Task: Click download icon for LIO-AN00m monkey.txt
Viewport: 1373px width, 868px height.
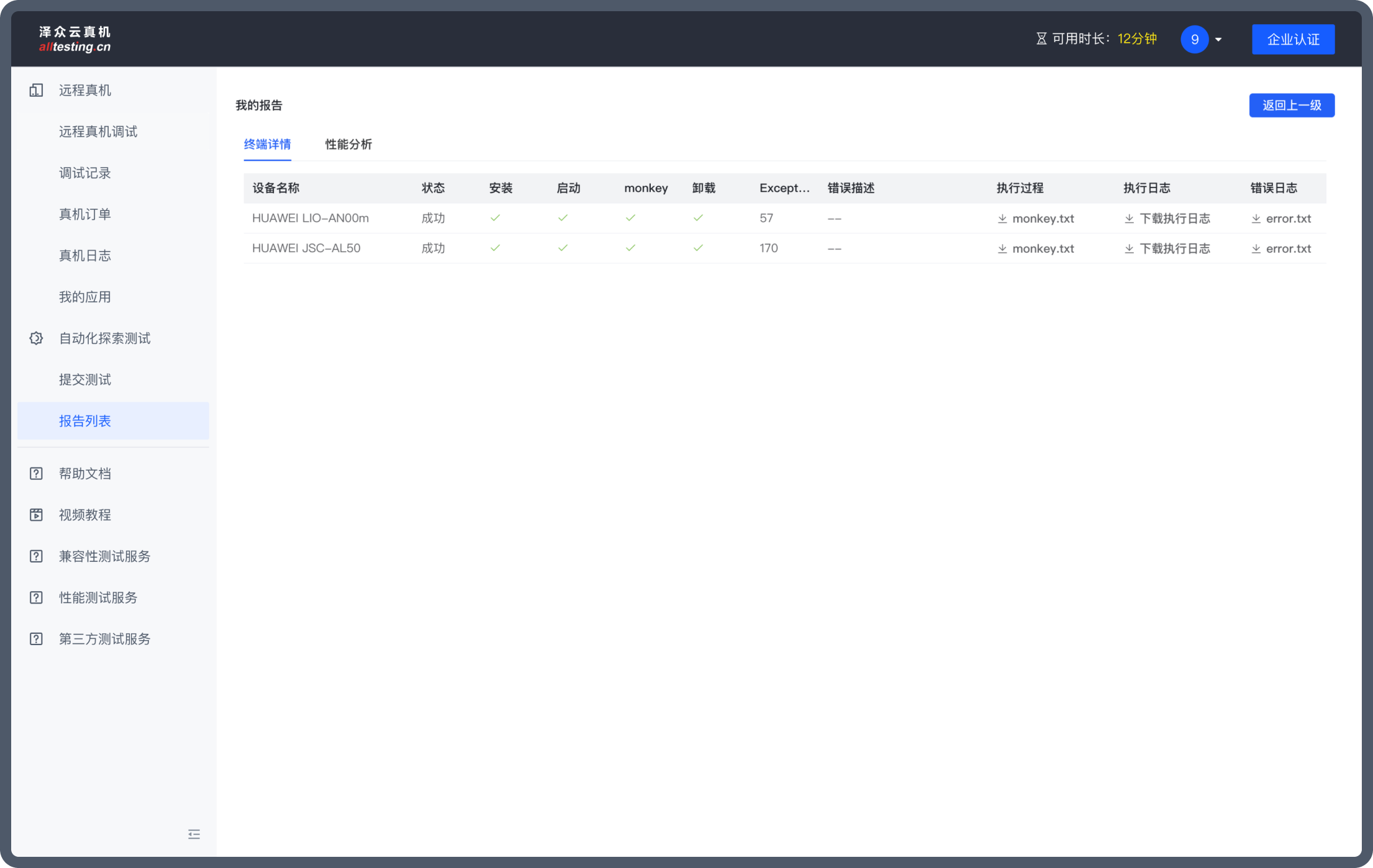Action: tap(1002, 219)
